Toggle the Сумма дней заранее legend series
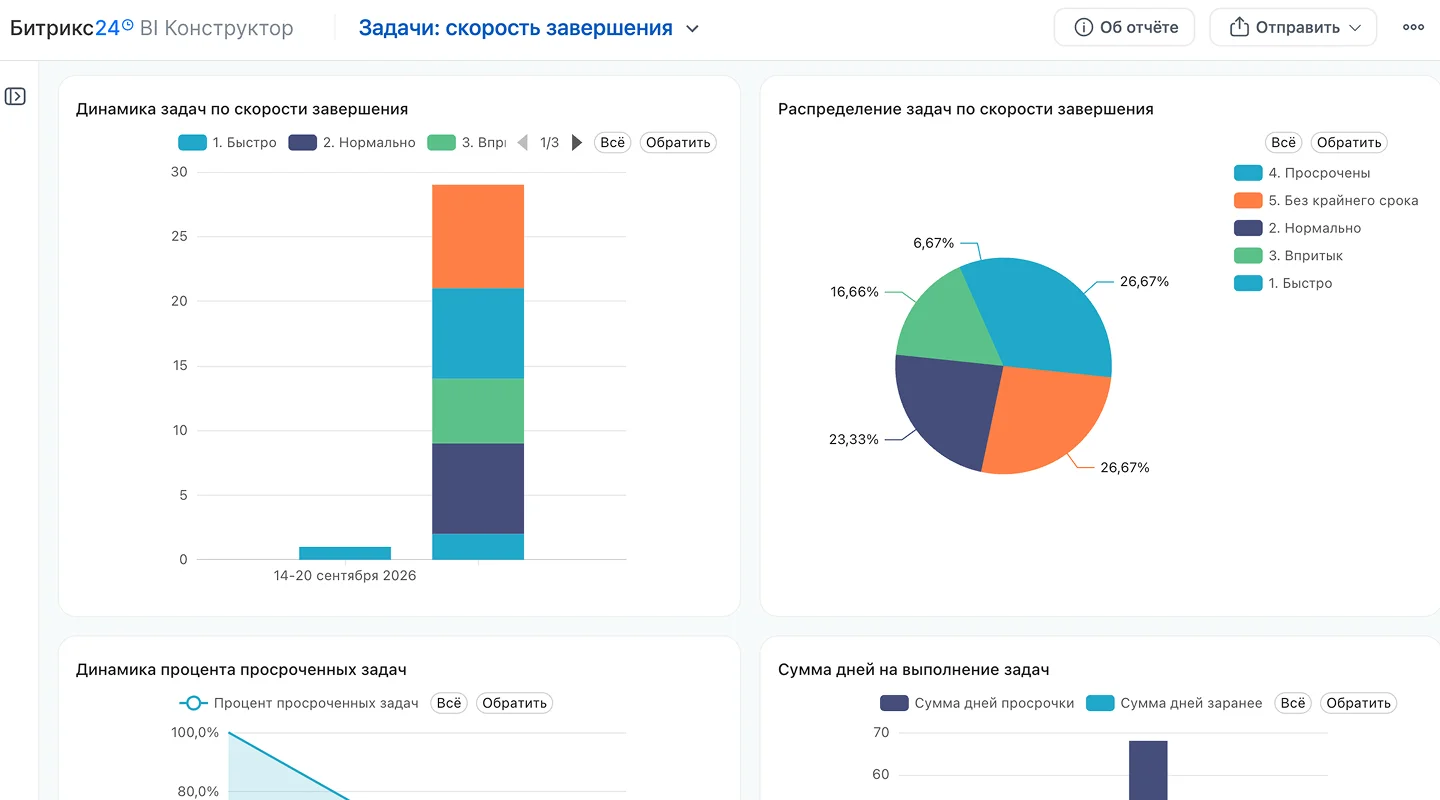 pos(1174,703)
